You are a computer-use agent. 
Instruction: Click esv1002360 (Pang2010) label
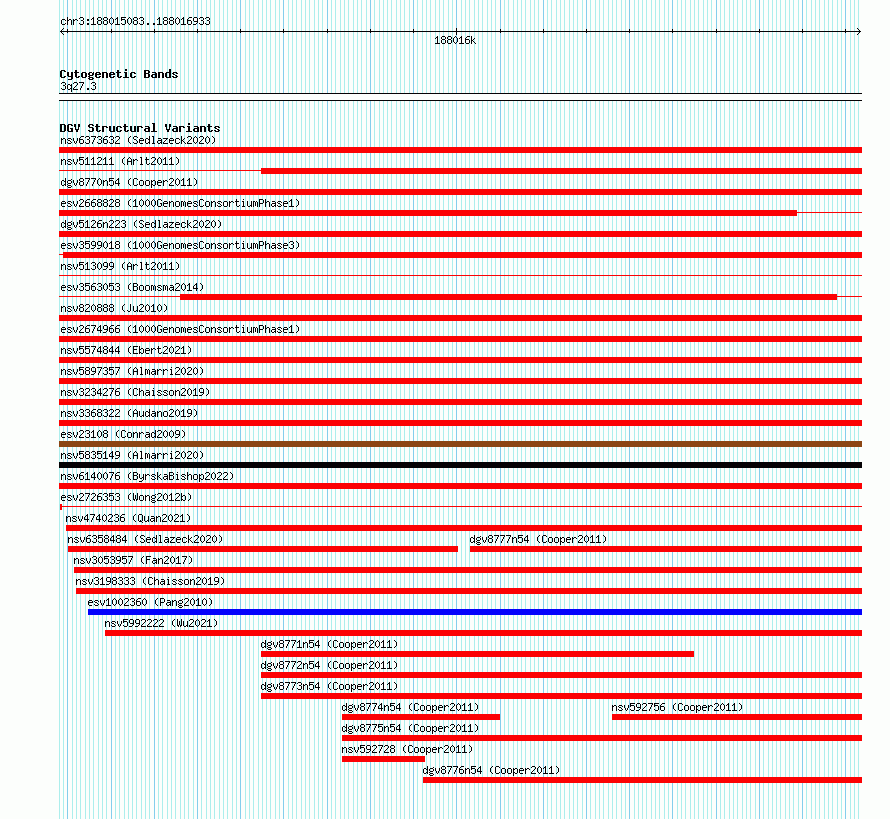pyautogui.click(x=150, y=602)
